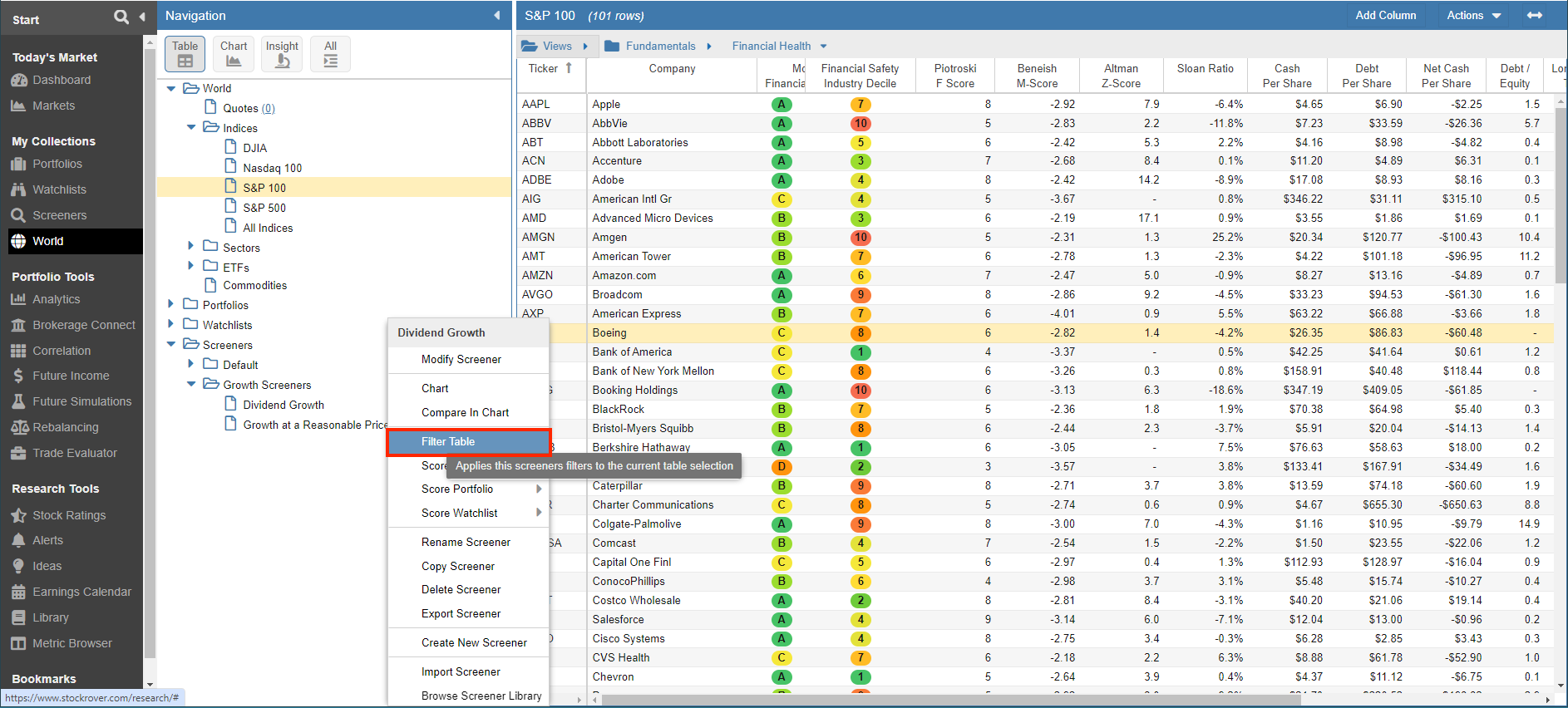The height and width of the screenshot is (708, 1568).
Task: Switch navigation to Insight view
Action: pos(282,54)
